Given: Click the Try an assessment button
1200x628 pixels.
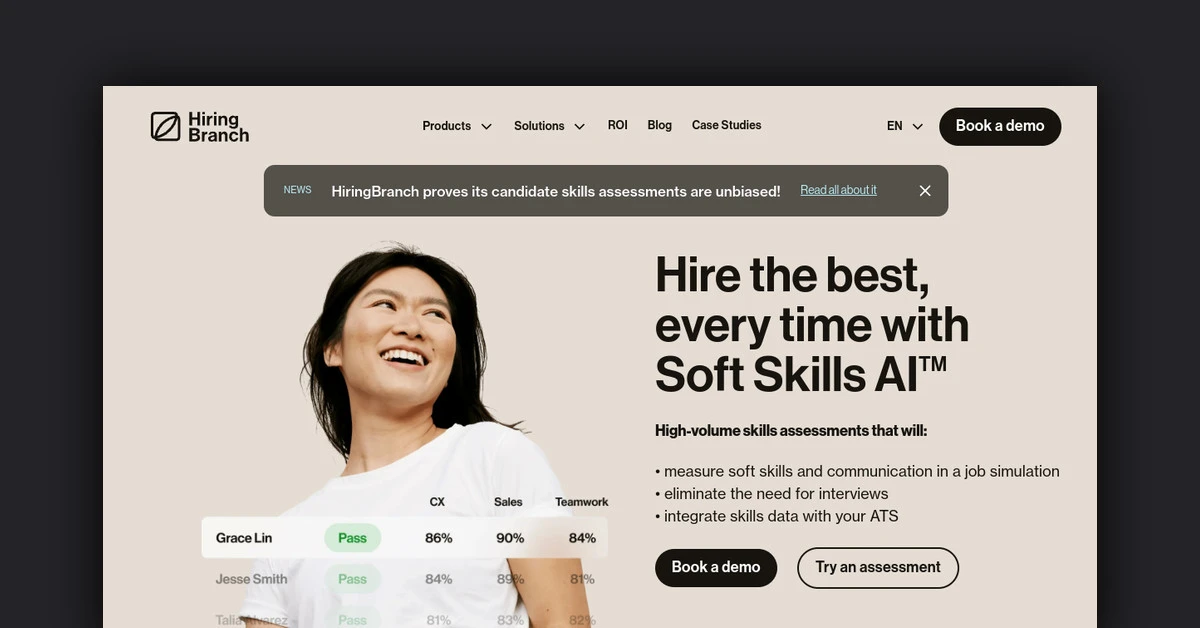Looking at the screenshot, I should tap(878, 567).
